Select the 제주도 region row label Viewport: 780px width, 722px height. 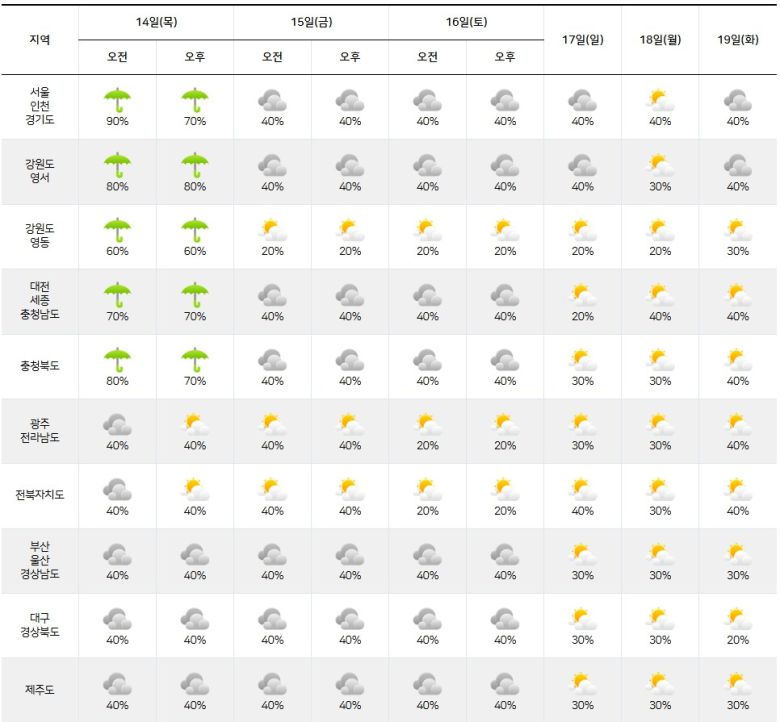39,689
